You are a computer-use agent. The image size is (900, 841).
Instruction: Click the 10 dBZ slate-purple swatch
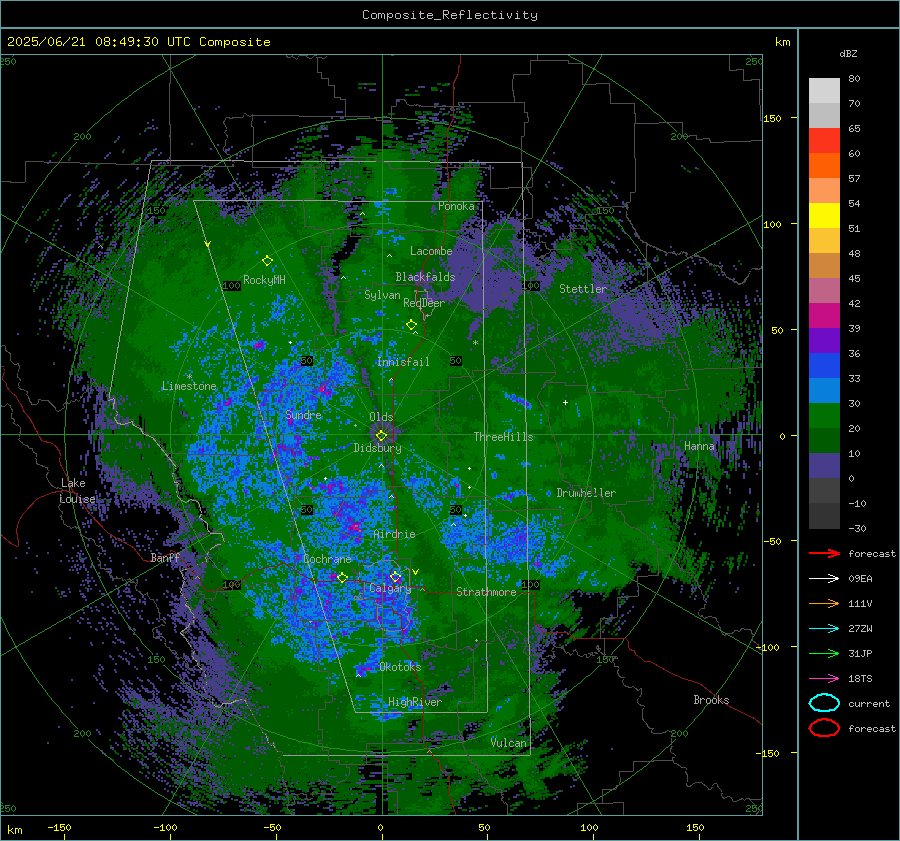coord(824,466)
